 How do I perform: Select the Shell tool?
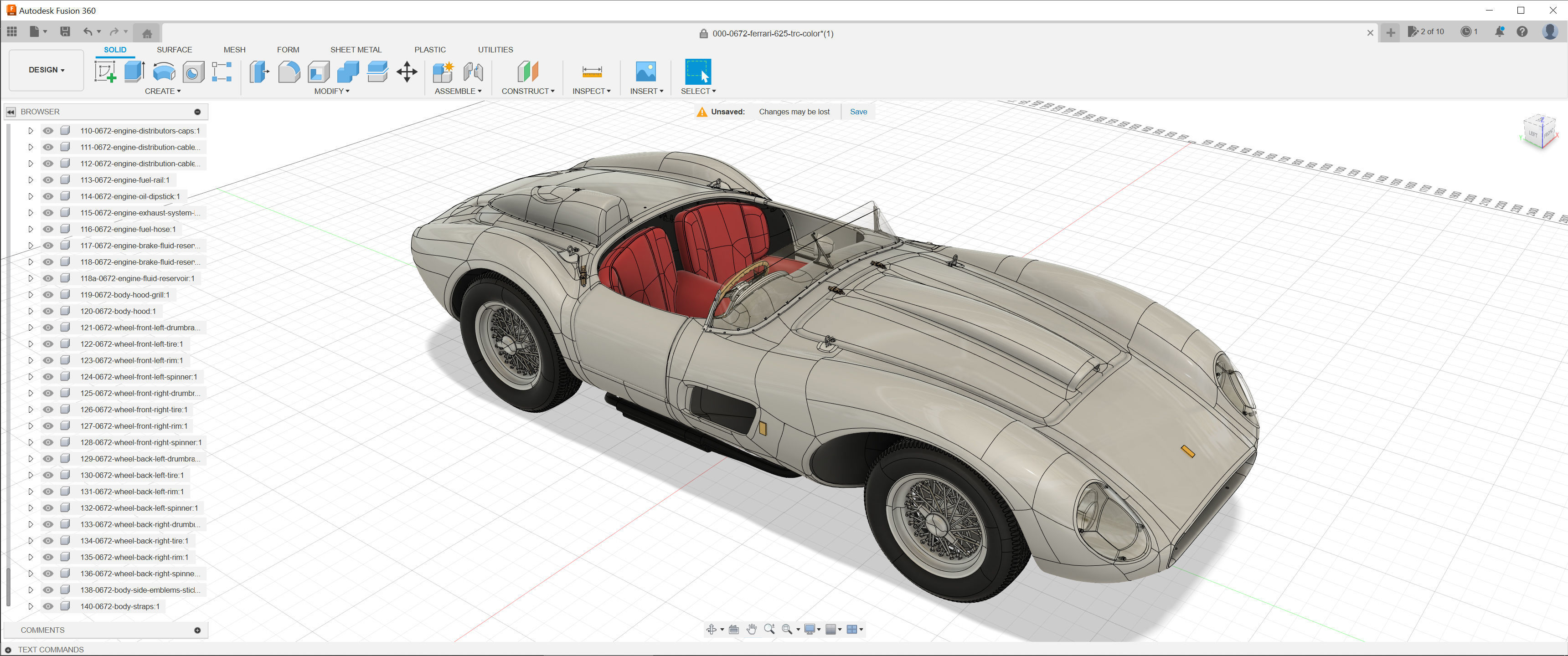pos(318,72)
